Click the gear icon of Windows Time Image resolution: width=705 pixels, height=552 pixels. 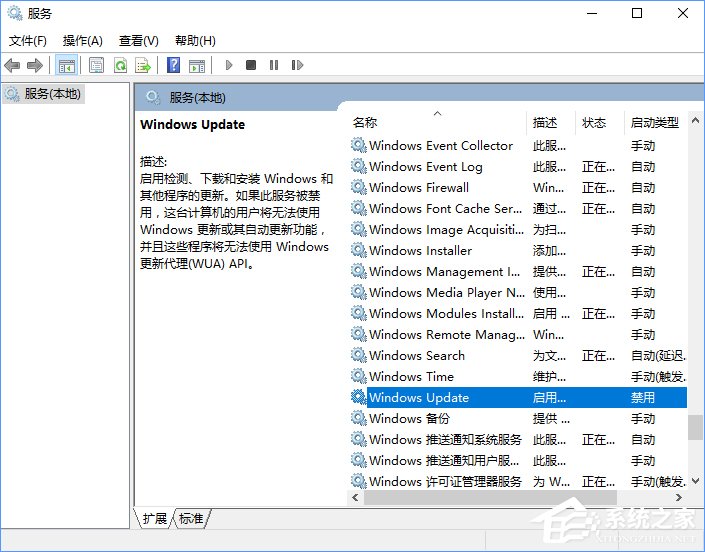click(x=358, y=376)
